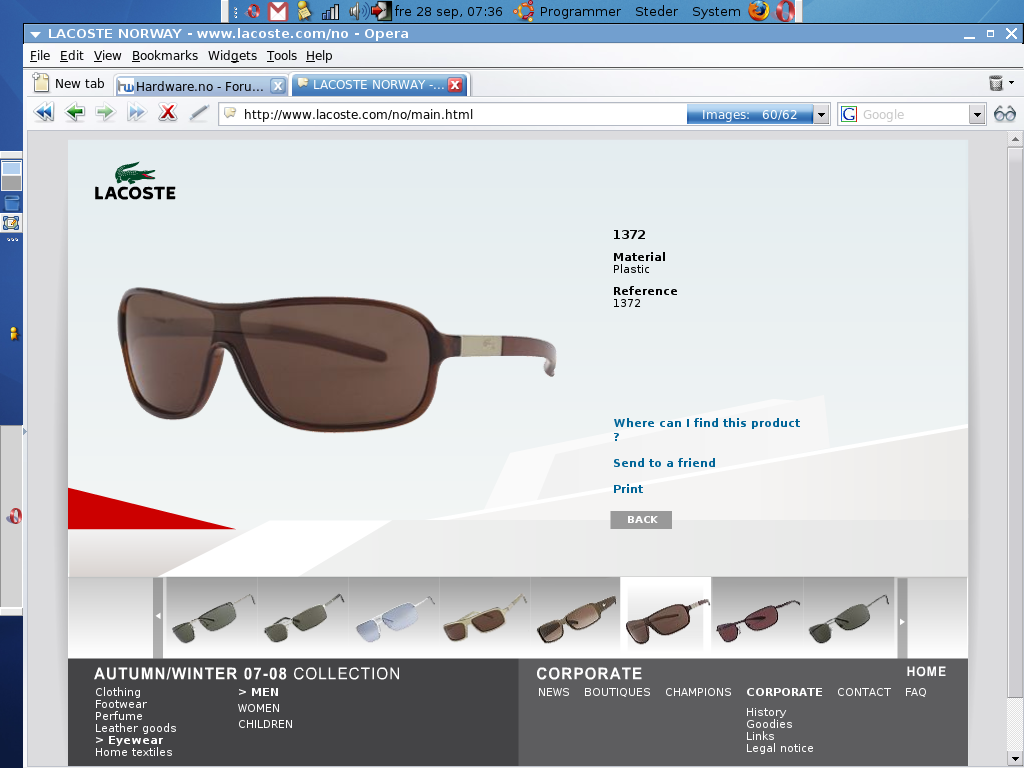Open the Footwear category
The image size is (1024, 768).
(121, 704)
